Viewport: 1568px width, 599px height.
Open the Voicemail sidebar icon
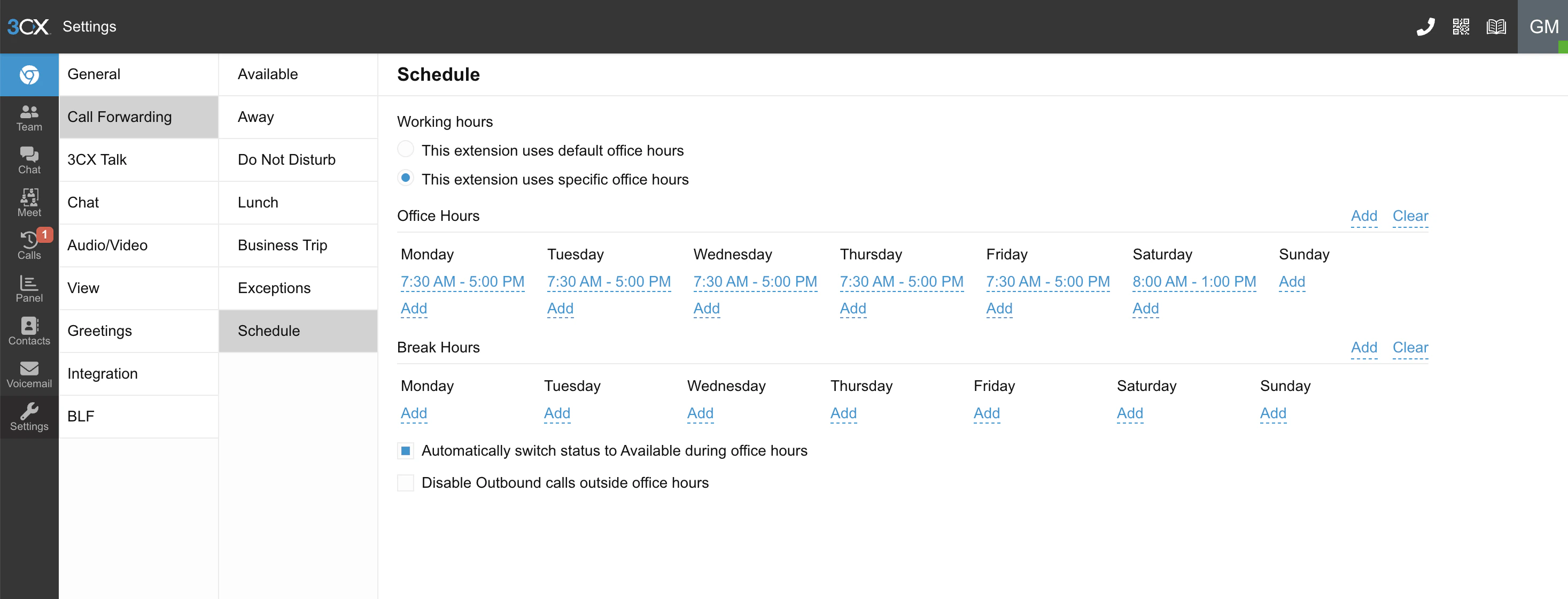29,374
